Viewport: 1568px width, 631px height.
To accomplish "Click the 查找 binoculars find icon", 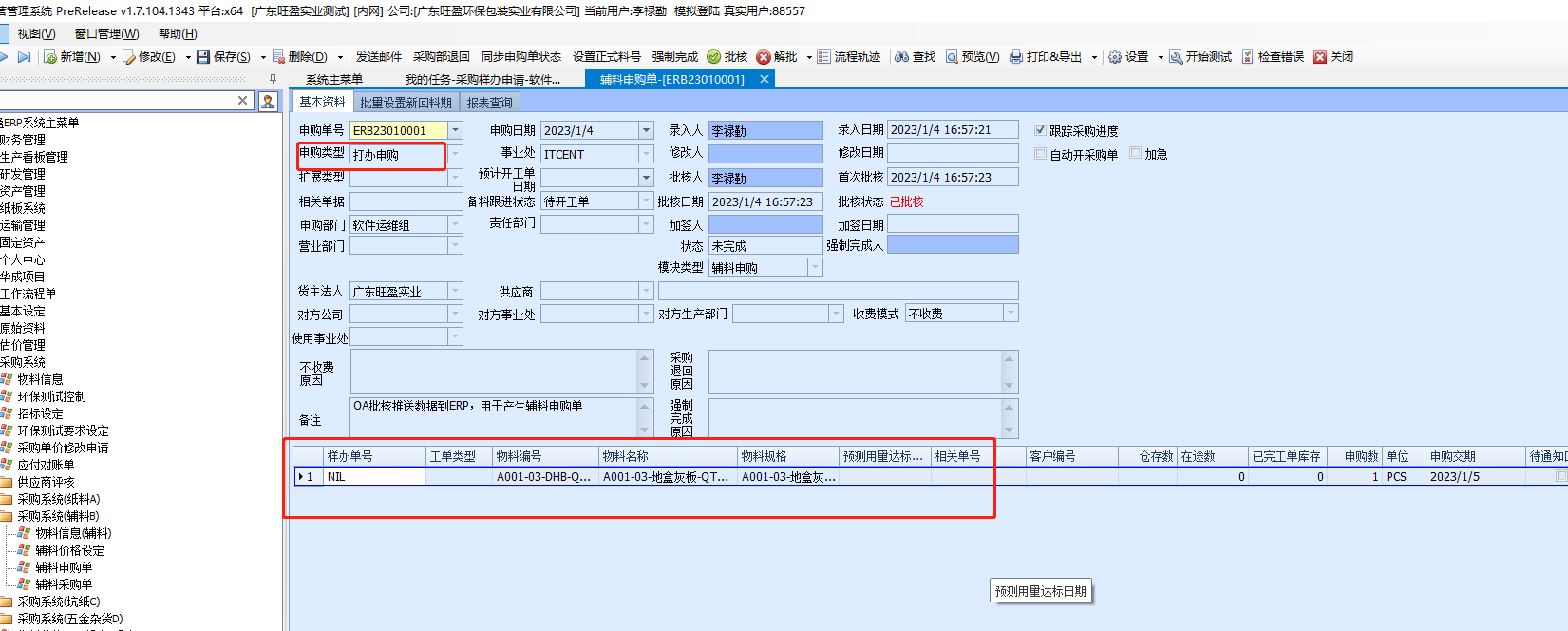I will coord(901,57).
